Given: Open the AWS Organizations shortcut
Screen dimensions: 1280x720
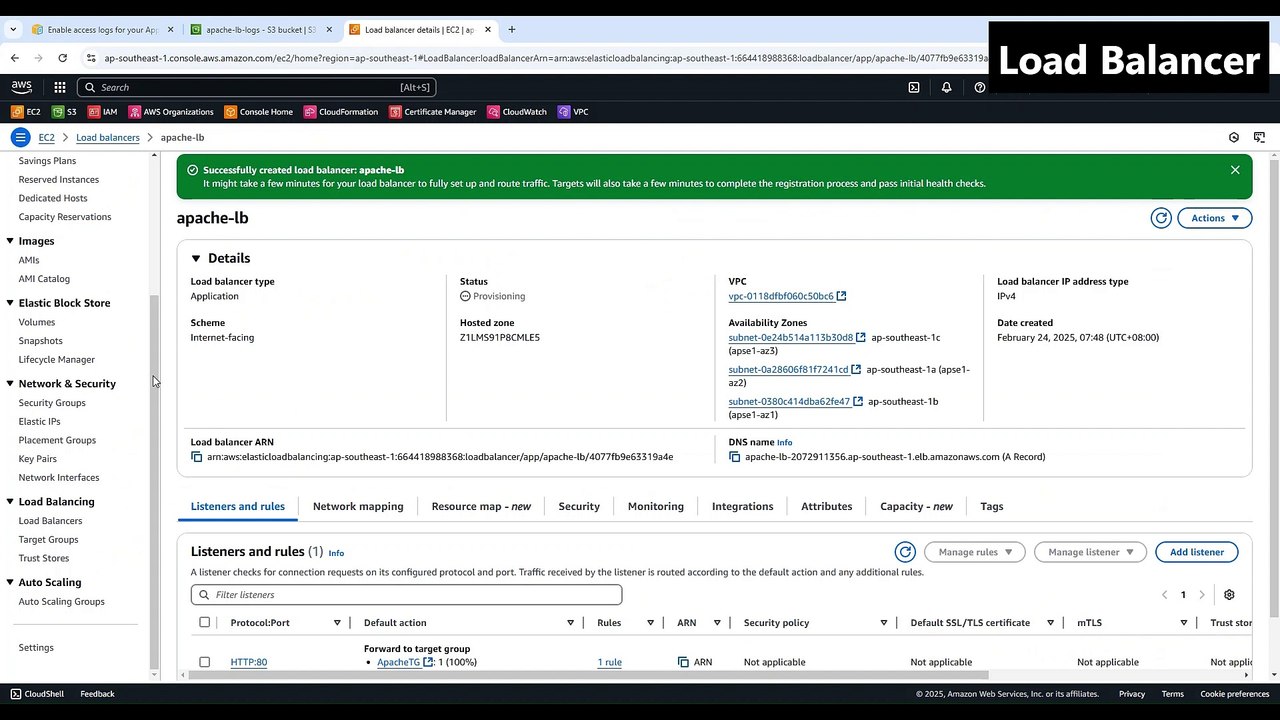Looking at the screenshot, I should 171,112.
